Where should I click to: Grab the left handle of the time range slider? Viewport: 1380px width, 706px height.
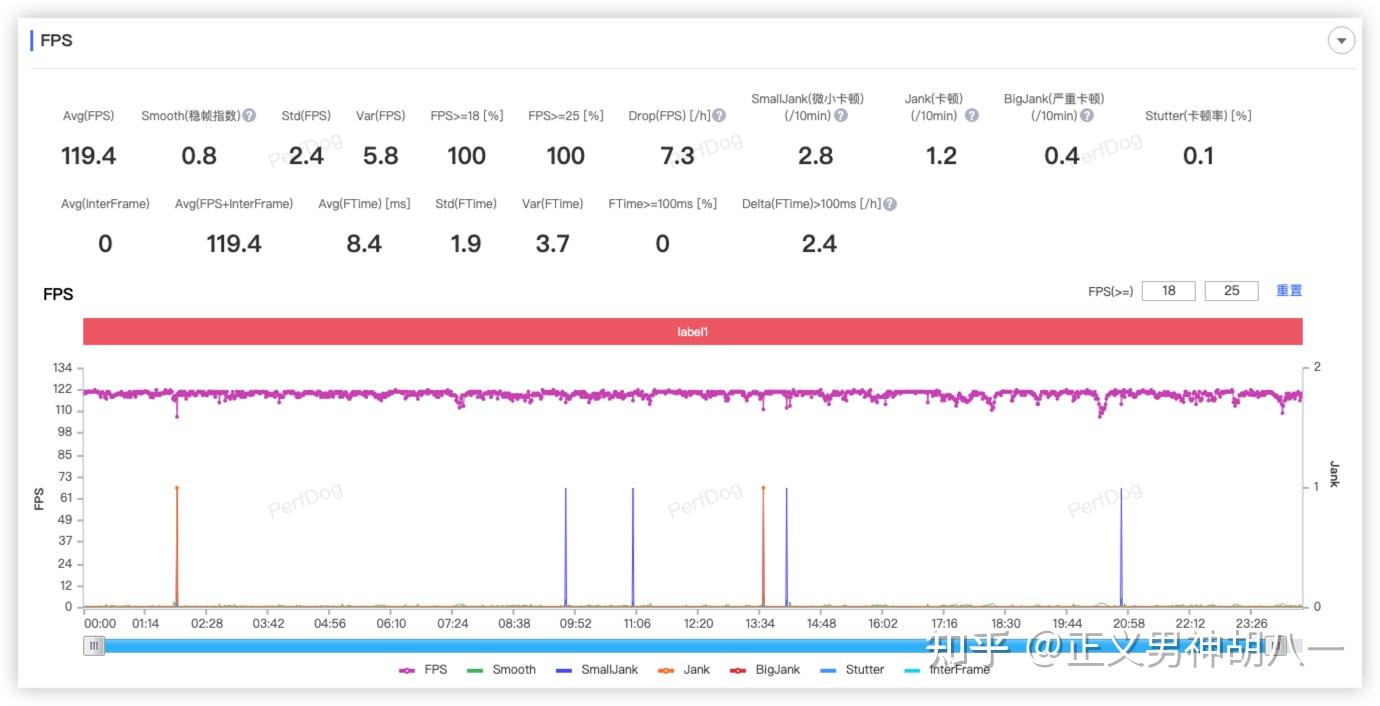94,646
